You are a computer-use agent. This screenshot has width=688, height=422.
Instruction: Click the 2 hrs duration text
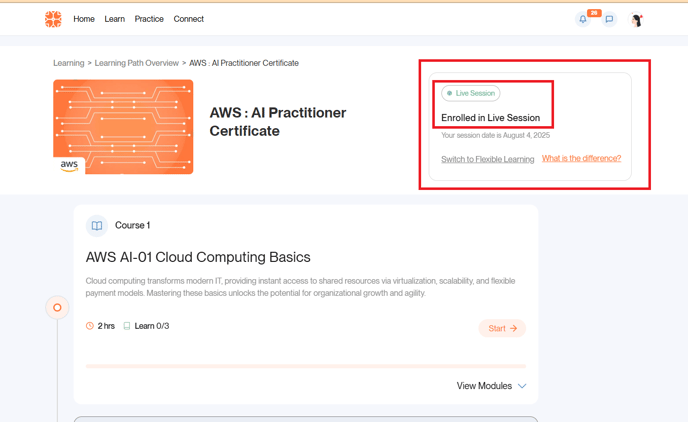click(106, 326)
